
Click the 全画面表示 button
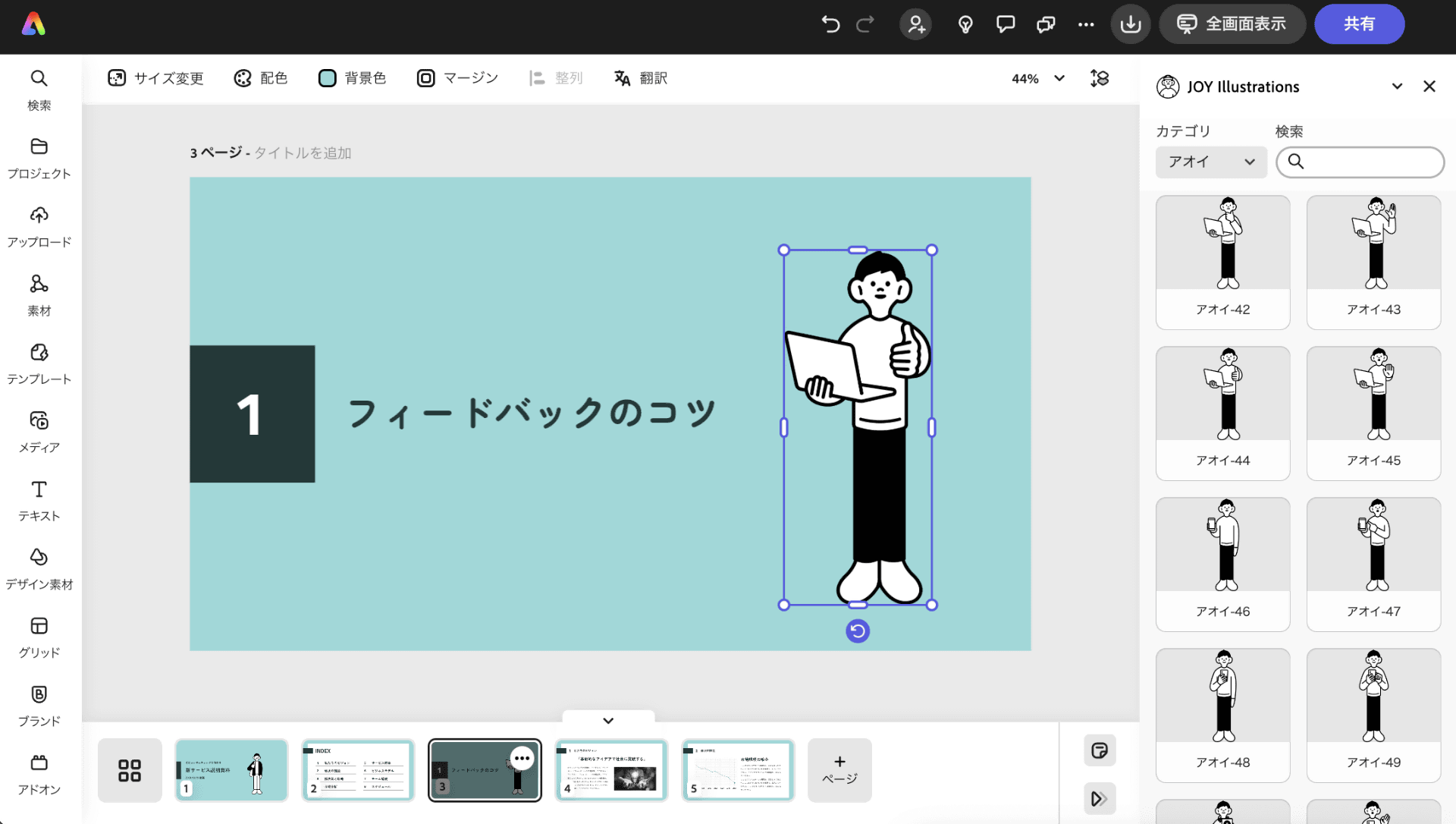tap(1232, 24)
